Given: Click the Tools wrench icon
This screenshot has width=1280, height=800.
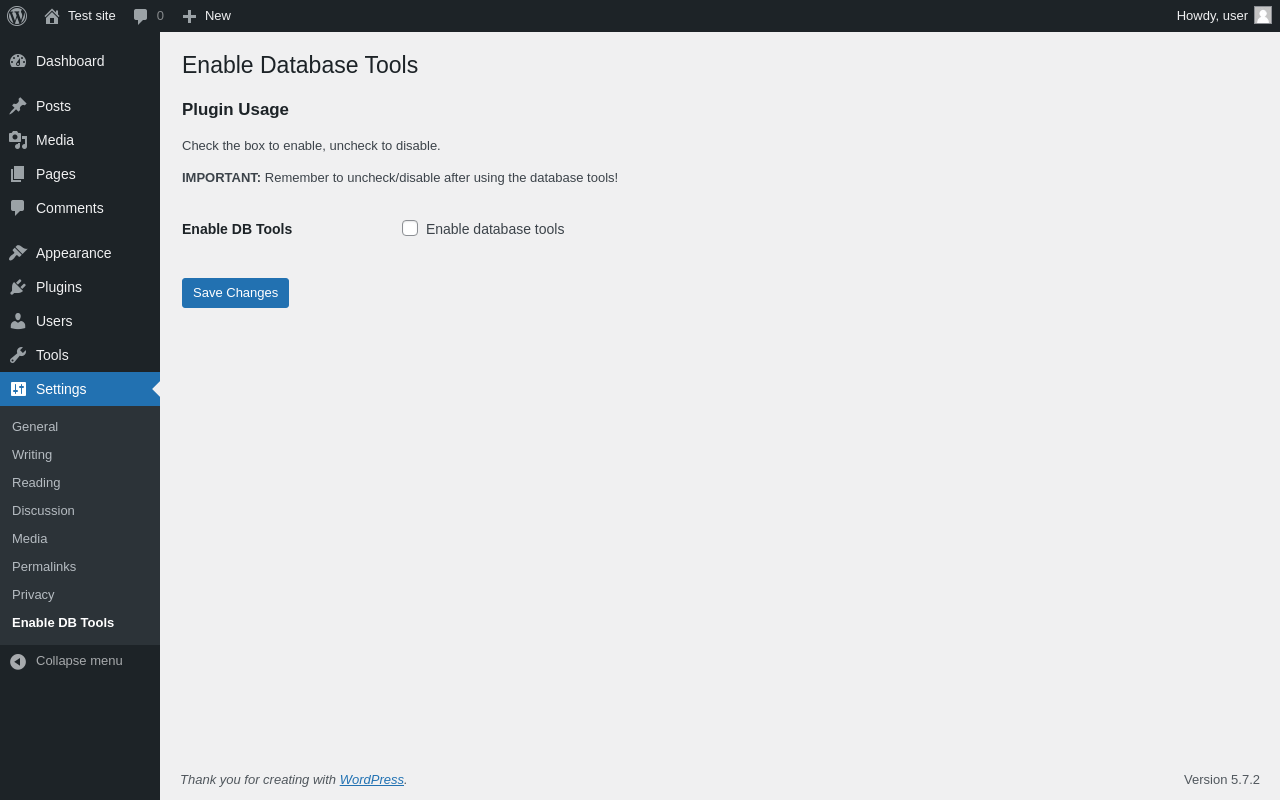Looking at the screenshot, I should pyautogui.click(x=18, y=355).
